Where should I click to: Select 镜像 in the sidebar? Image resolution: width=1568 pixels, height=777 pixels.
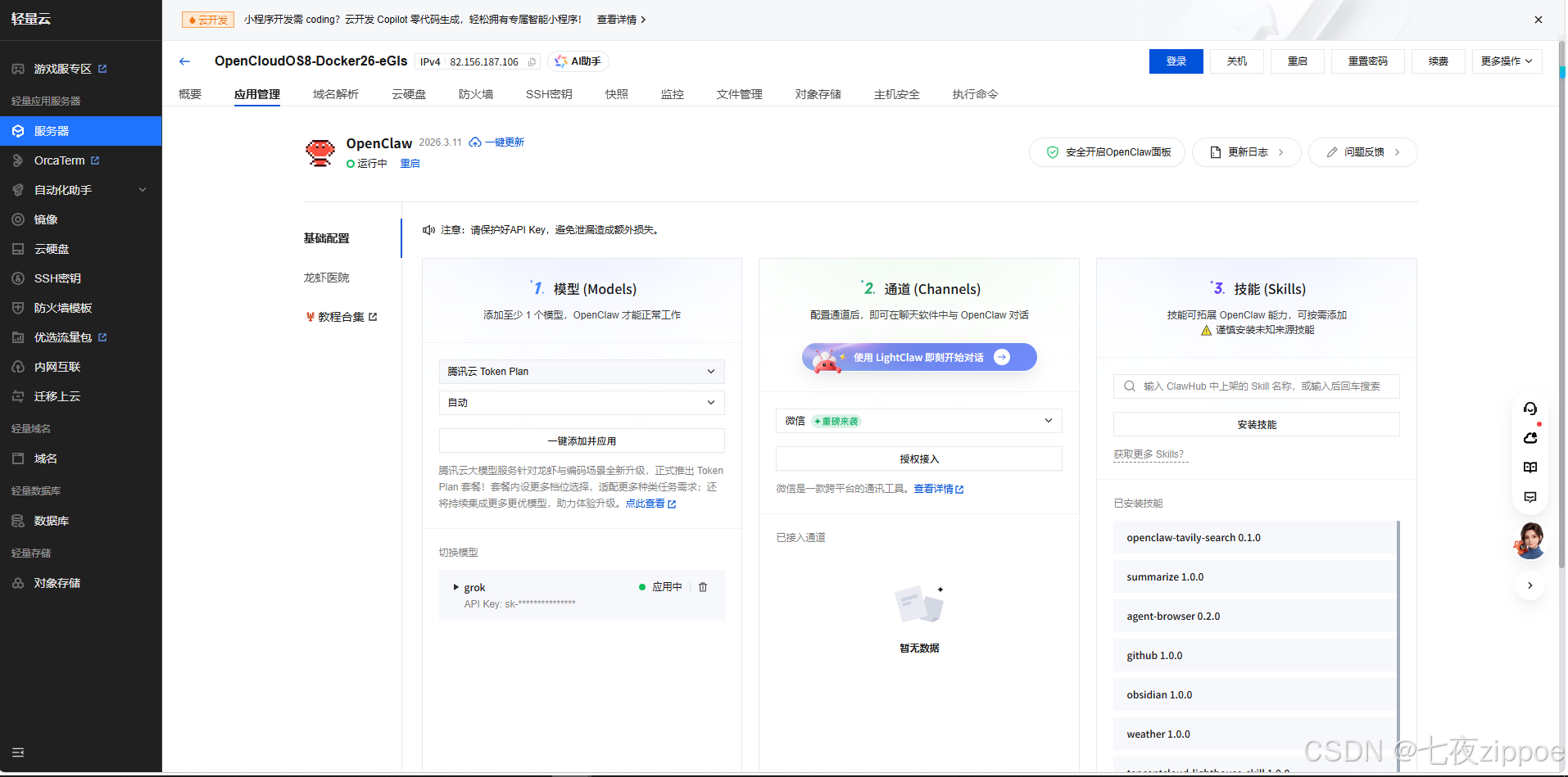pos(46,219)
